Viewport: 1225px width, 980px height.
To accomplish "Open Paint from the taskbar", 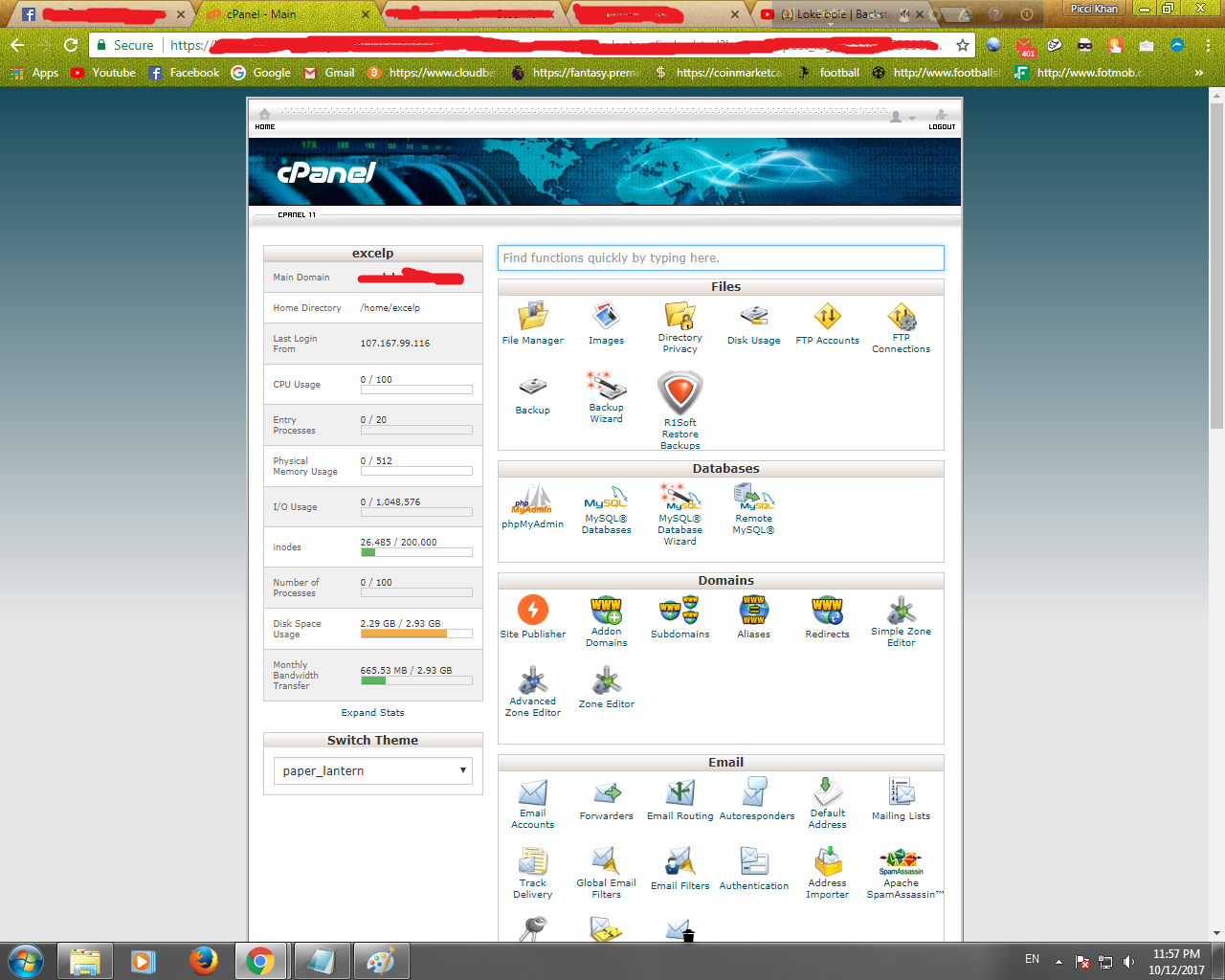I will coord(381,961).
